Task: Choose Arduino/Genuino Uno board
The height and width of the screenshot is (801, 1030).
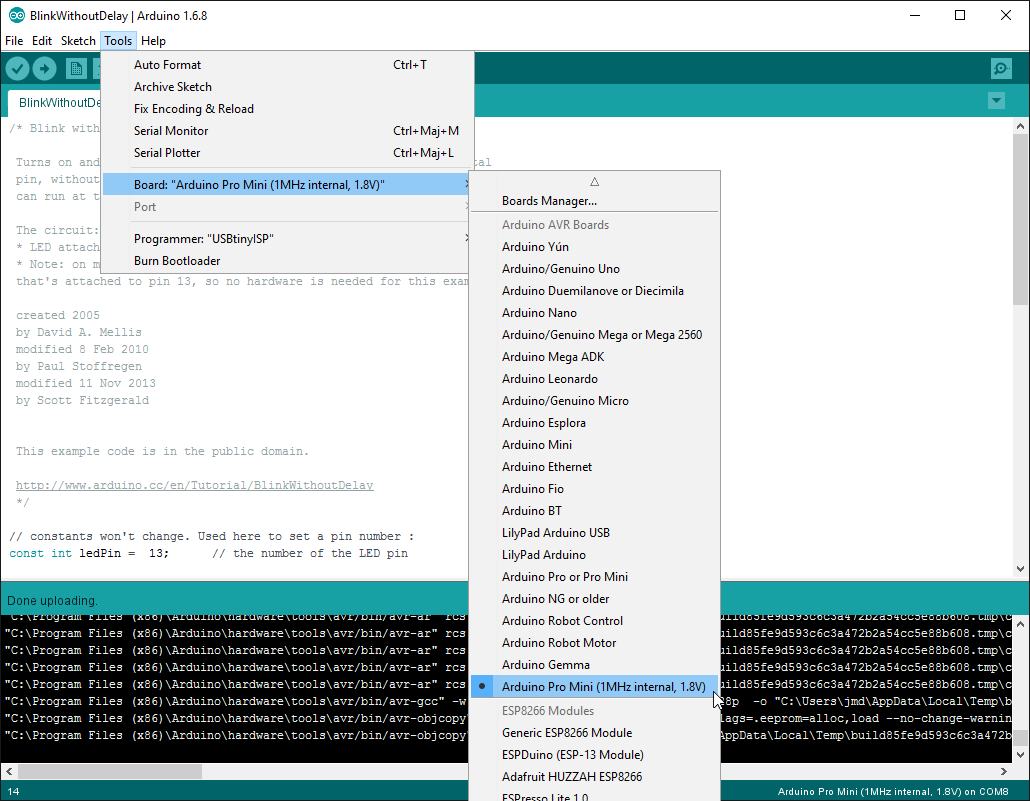Action: pyautogui.click(x=560, y=269)
